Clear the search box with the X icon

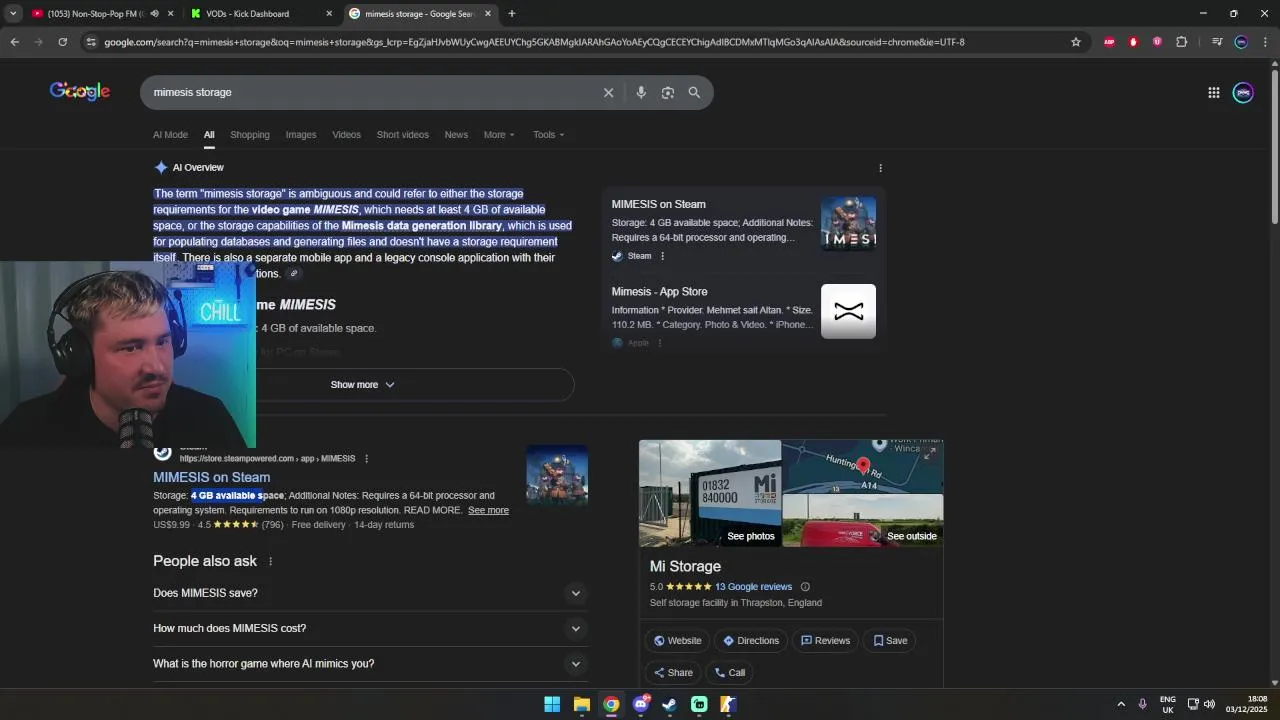tap(608, 92)
